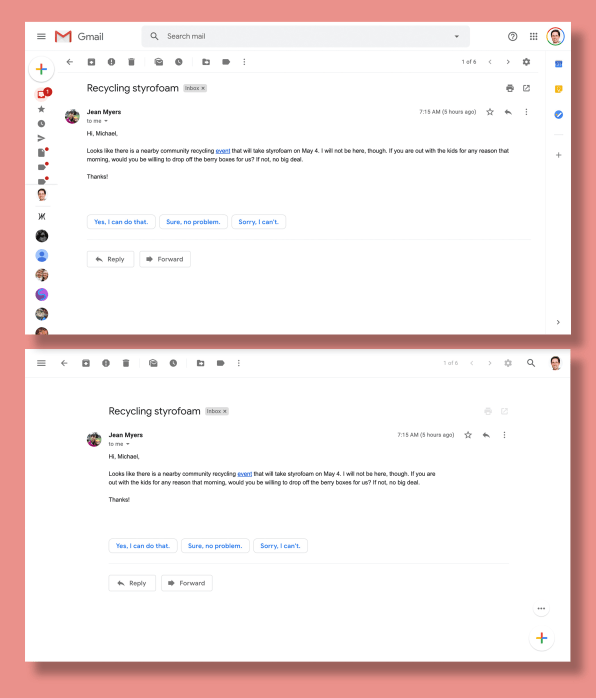This screenshot has width=596, height=698.
Task: Open Google Tasks in the side panel
Action: (558, 114)
